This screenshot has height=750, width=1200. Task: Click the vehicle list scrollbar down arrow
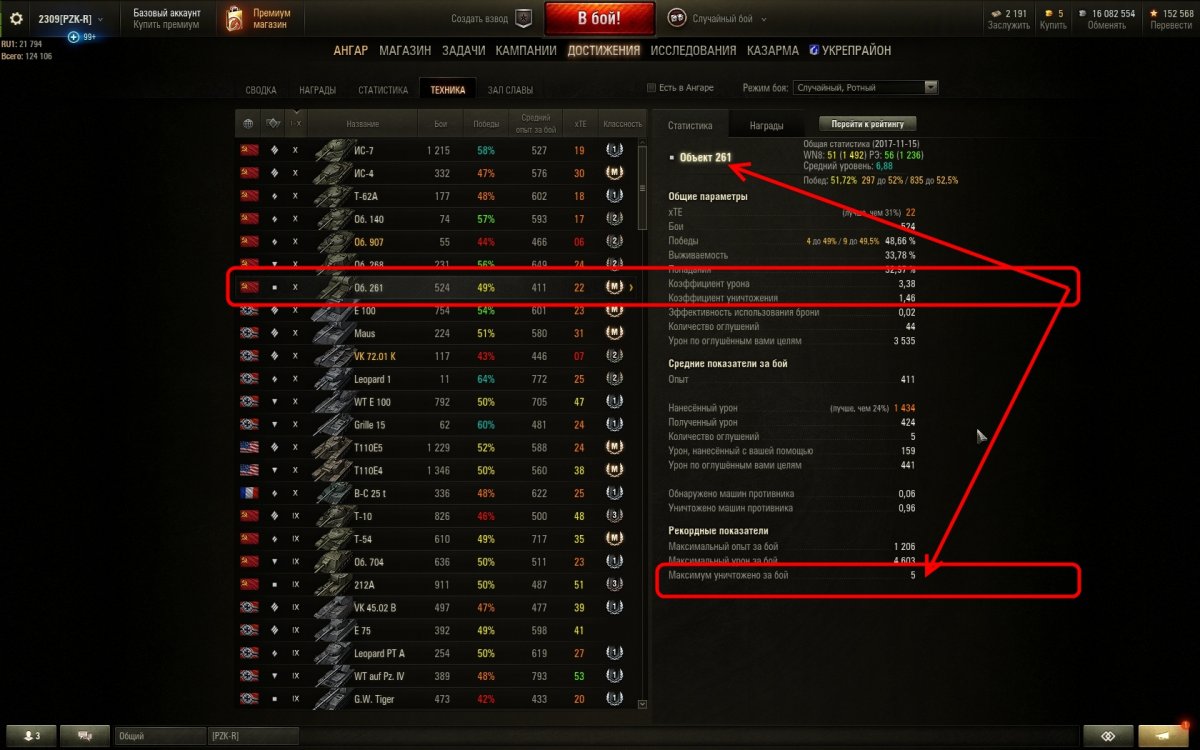[642, 704]
